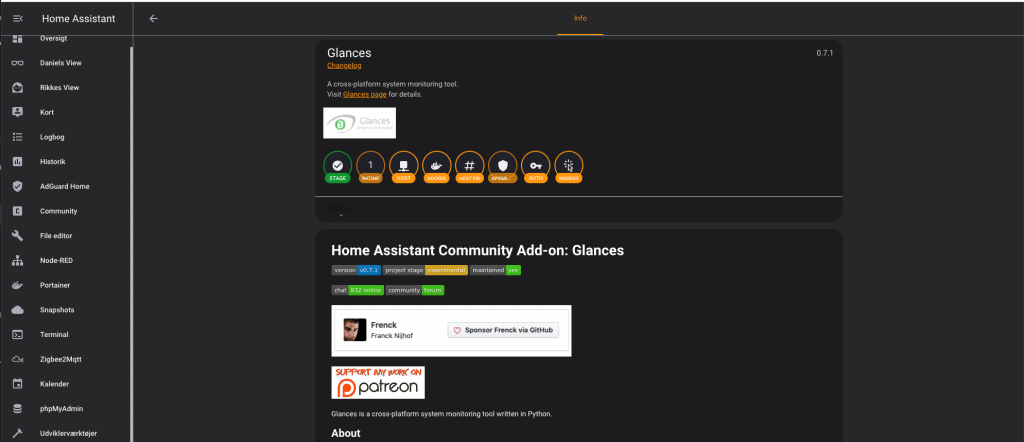Click the 'Frenck' name in sponsor card
This screenshot has width=1024, height=442.
[384, 324]
